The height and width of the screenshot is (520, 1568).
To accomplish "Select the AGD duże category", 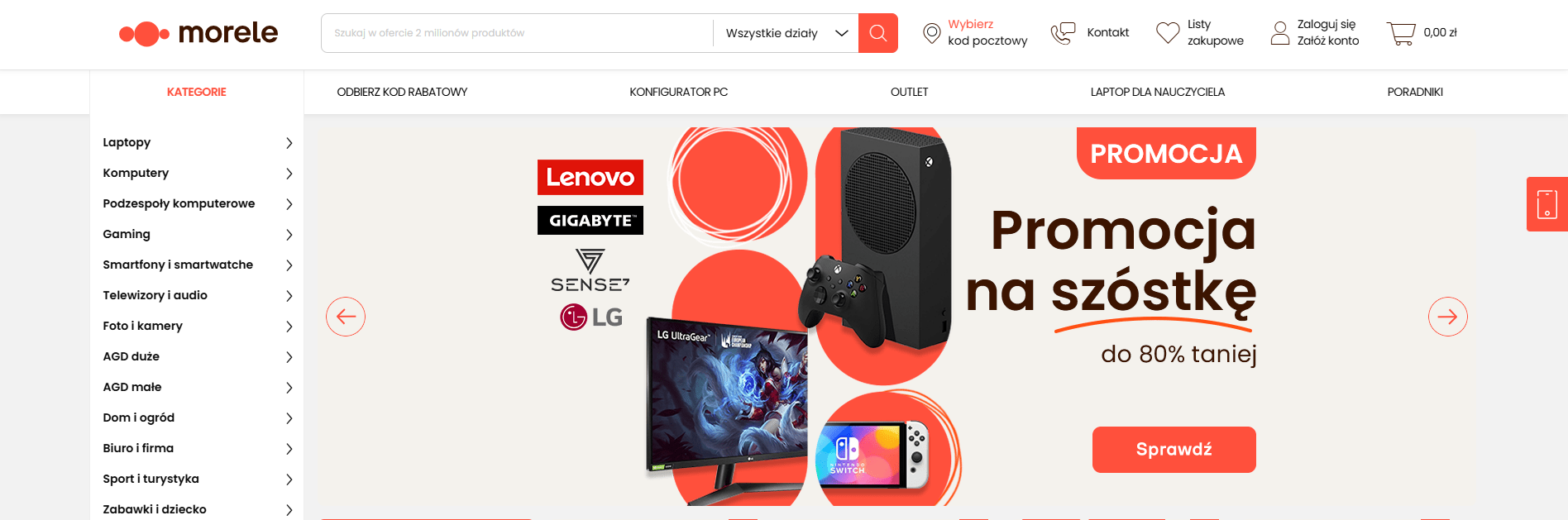I will pos(197,356).
